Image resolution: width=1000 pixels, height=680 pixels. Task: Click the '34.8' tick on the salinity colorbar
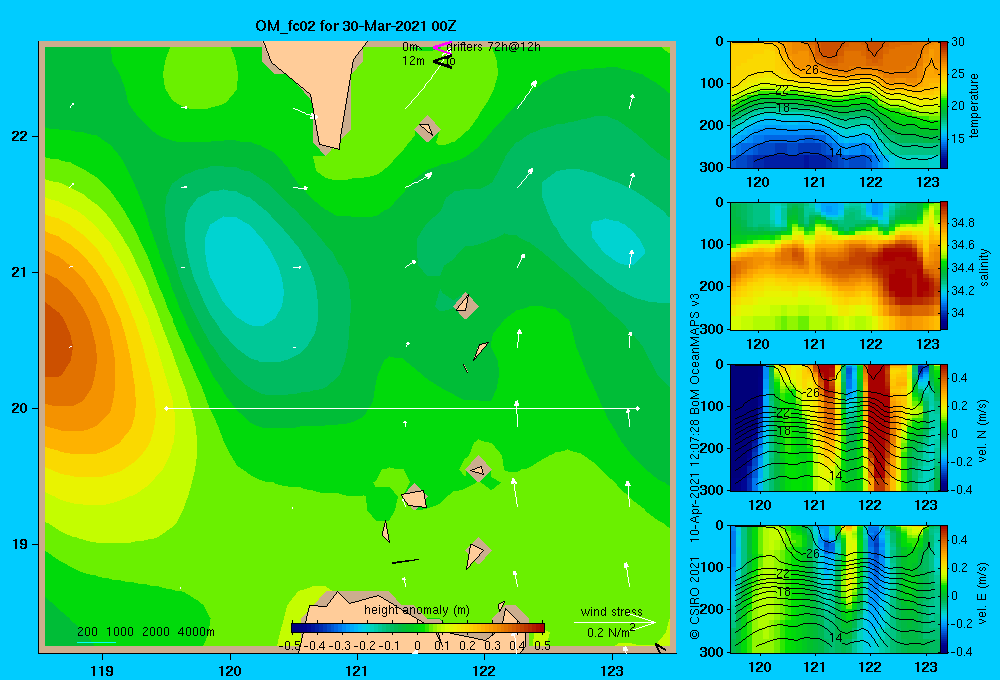click(962, 222)
